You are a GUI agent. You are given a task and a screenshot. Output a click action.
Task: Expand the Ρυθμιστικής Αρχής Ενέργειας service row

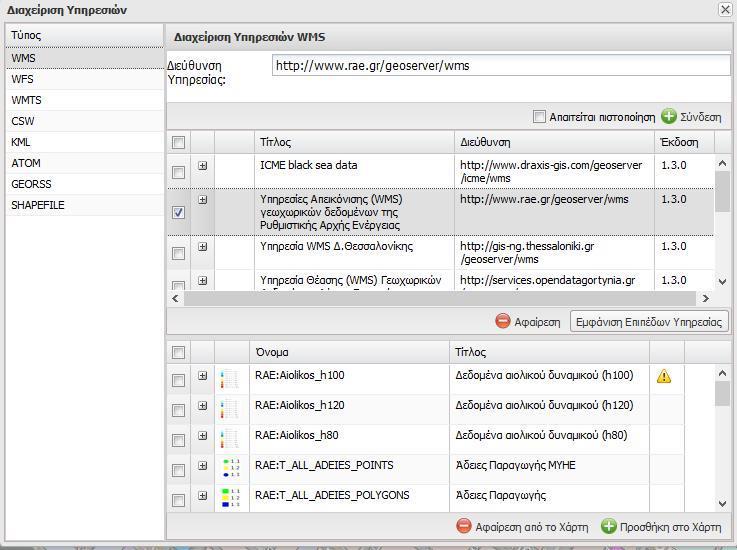(203, 200)
